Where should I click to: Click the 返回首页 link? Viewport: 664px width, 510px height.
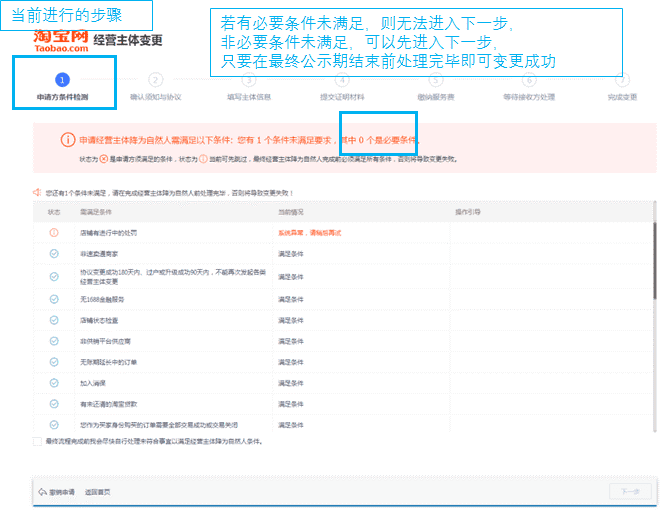pos(97,492)
